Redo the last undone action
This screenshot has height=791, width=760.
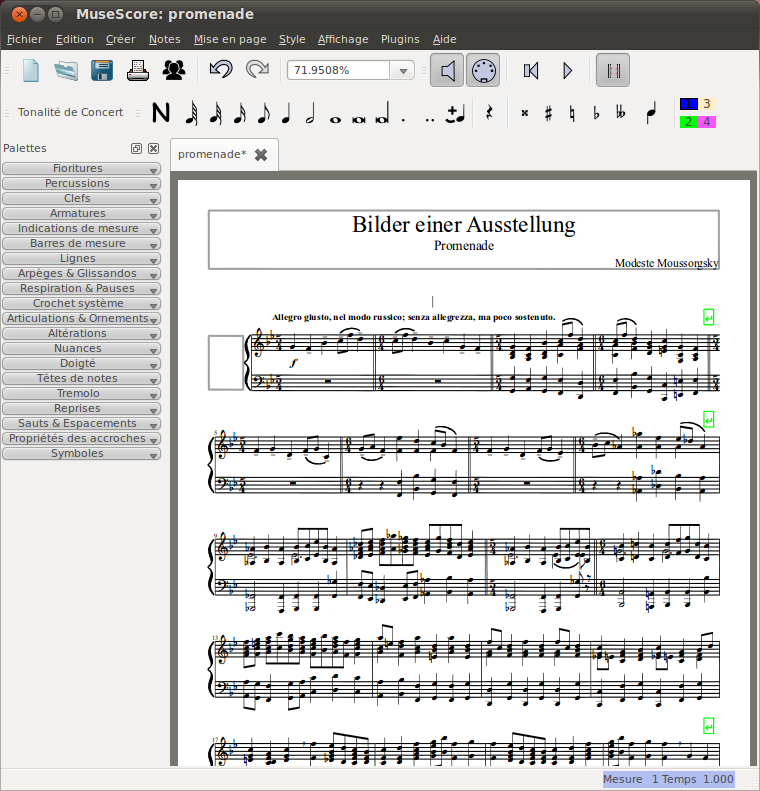(x=258, y=70)
